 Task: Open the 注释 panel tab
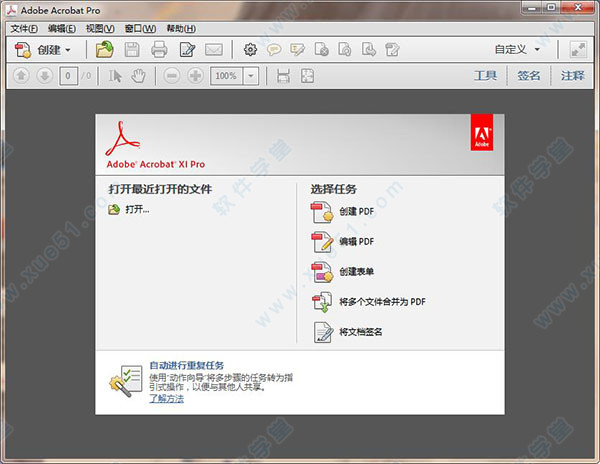click(572, 76)
